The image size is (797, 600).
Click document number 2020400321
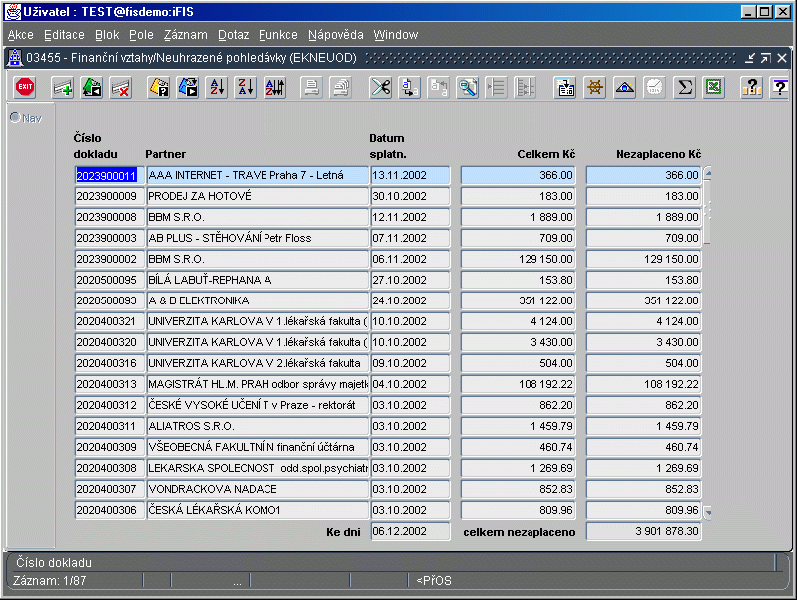click(109, 321)
